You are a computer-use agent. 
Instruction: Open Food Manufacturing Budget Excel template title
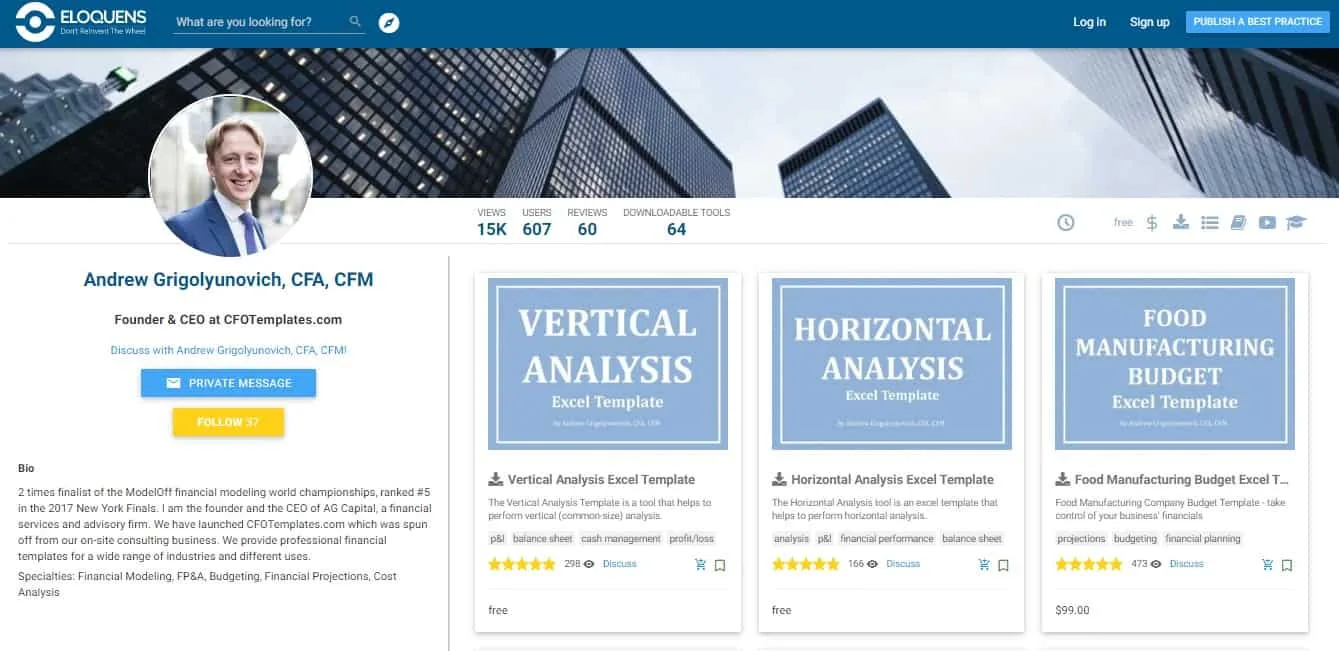(x=1182, y=480)
